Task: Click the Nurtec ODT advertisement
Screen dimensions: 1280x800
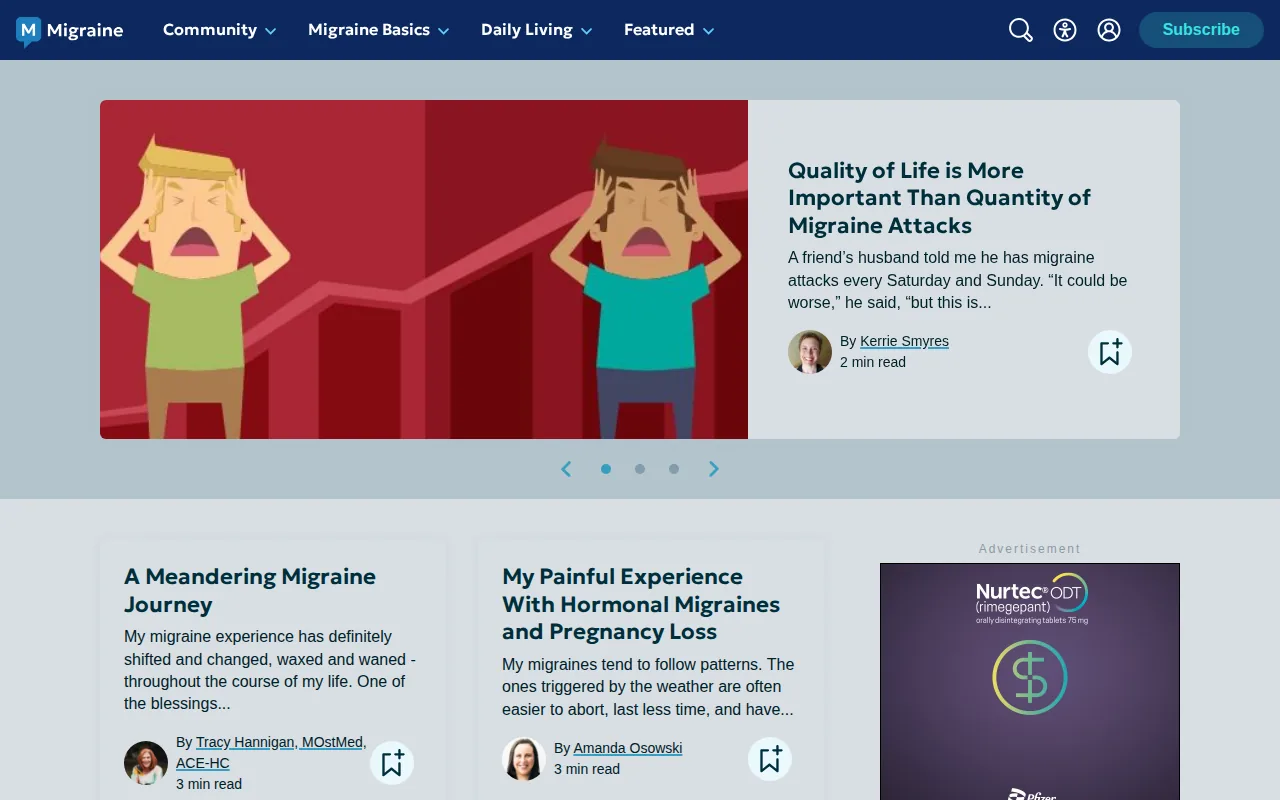Action: coord(1030,681)
